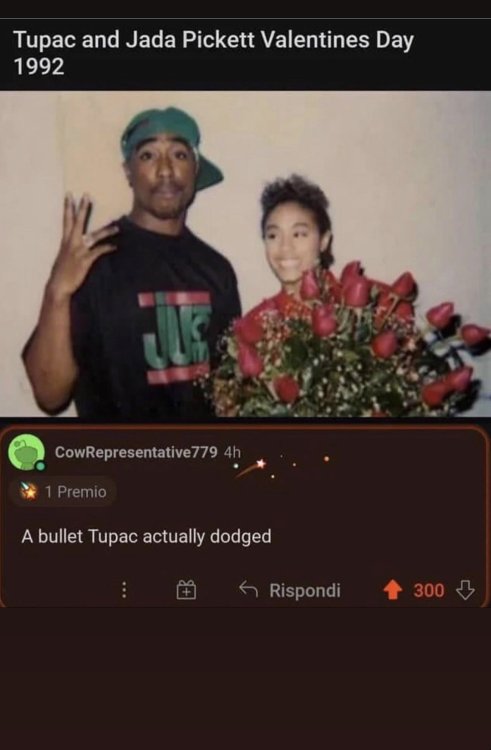Click the 4h comment timestamp
The image size is (491, 750).
pos(232,452)
